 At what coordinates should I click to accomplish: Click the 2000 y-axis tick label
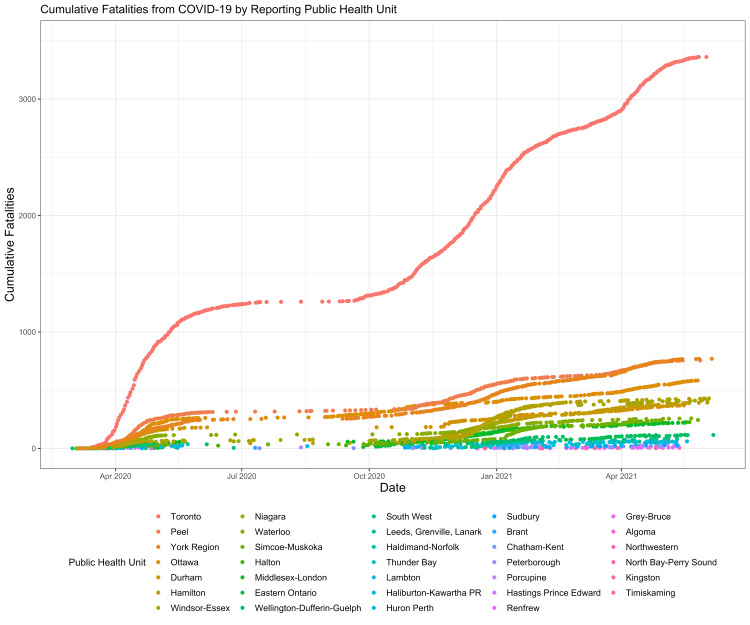[27, 215]
